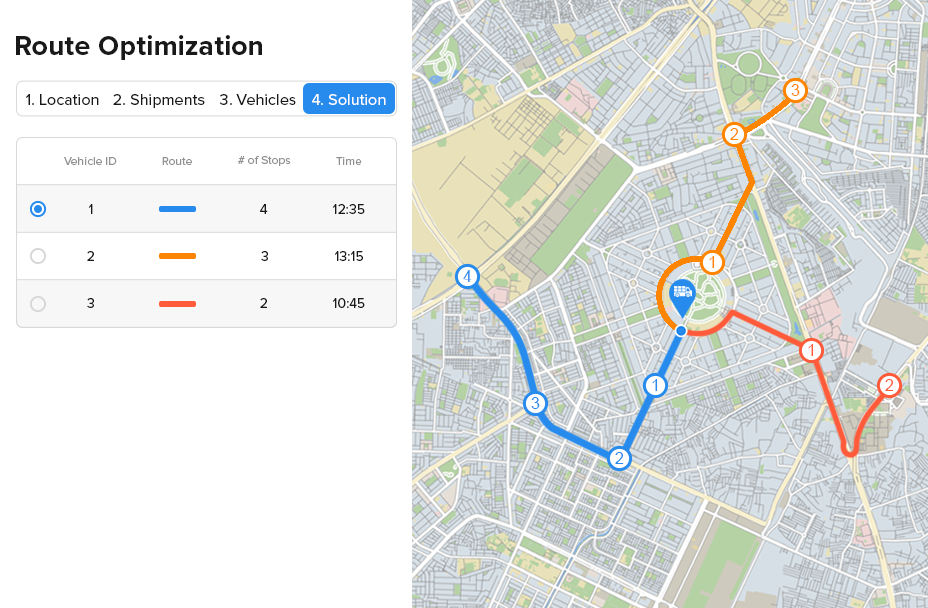Click red route stop 1 marker

click(811, 350)
